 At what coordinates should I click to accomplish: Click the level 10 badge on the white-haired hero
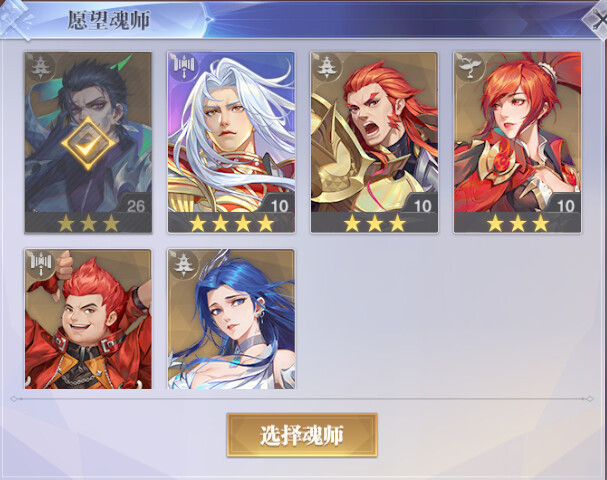tap(279, 206)
